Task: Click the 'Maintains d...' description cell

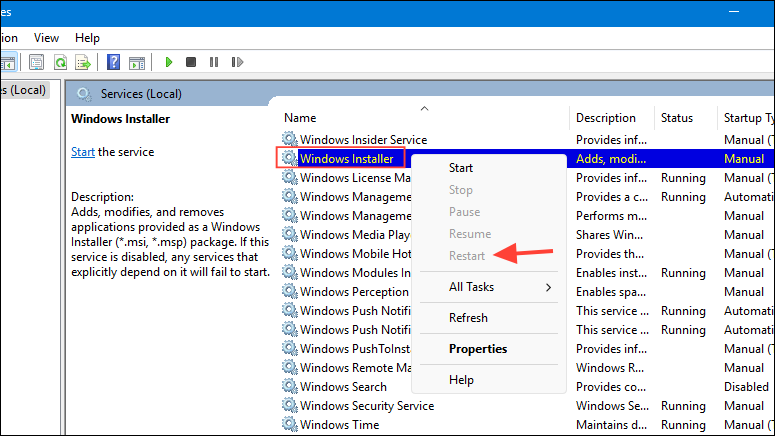Action: [x=611, y=425]
